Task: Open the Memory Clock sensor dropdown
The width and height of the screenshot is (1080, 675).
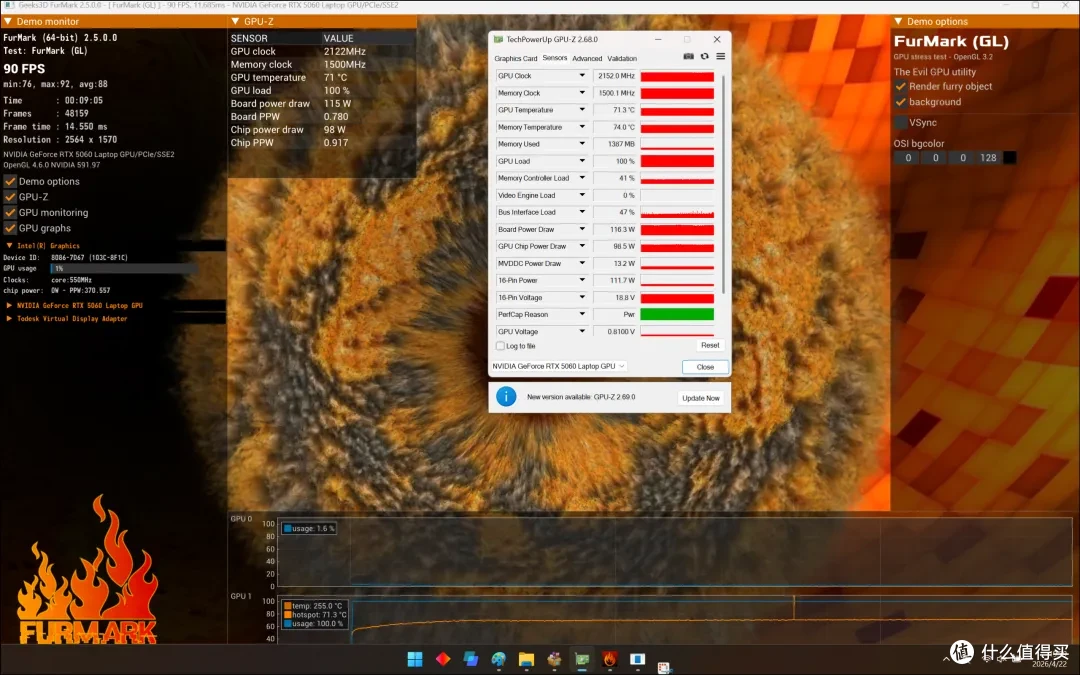Action: 582,93
